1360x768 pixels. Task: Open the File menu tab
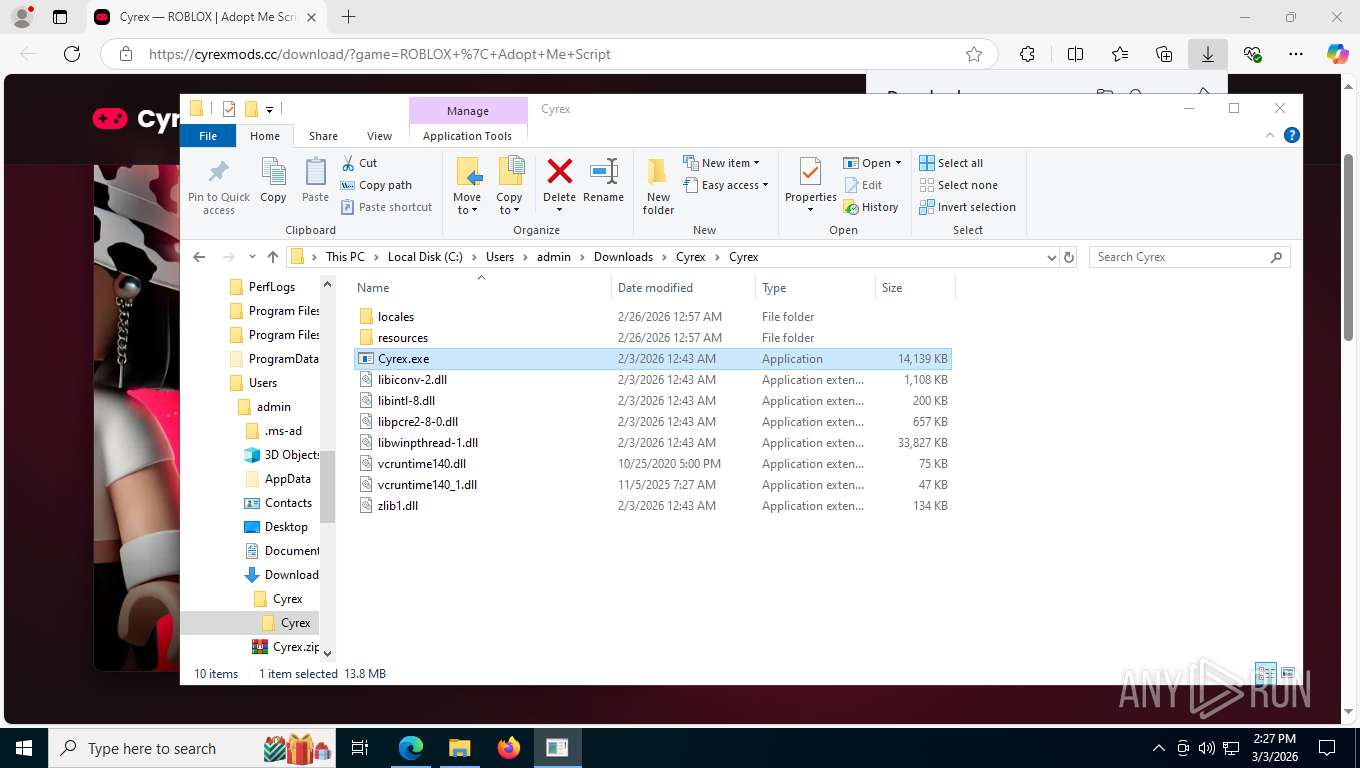208,136
